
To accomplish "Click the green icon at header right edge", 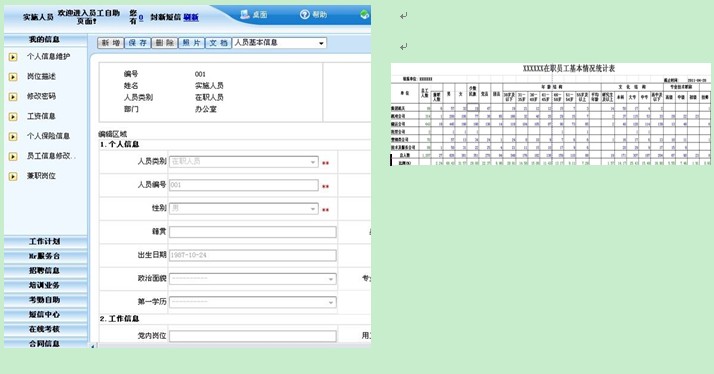I will click(365, 15).
